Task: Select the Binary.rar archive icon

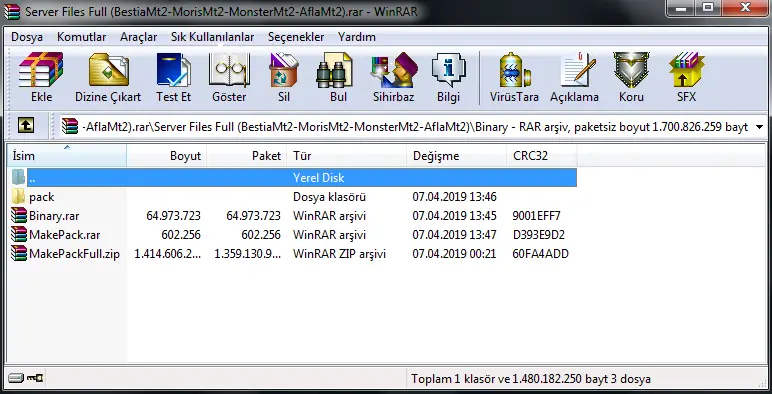Action: click(x=19, y=216)
